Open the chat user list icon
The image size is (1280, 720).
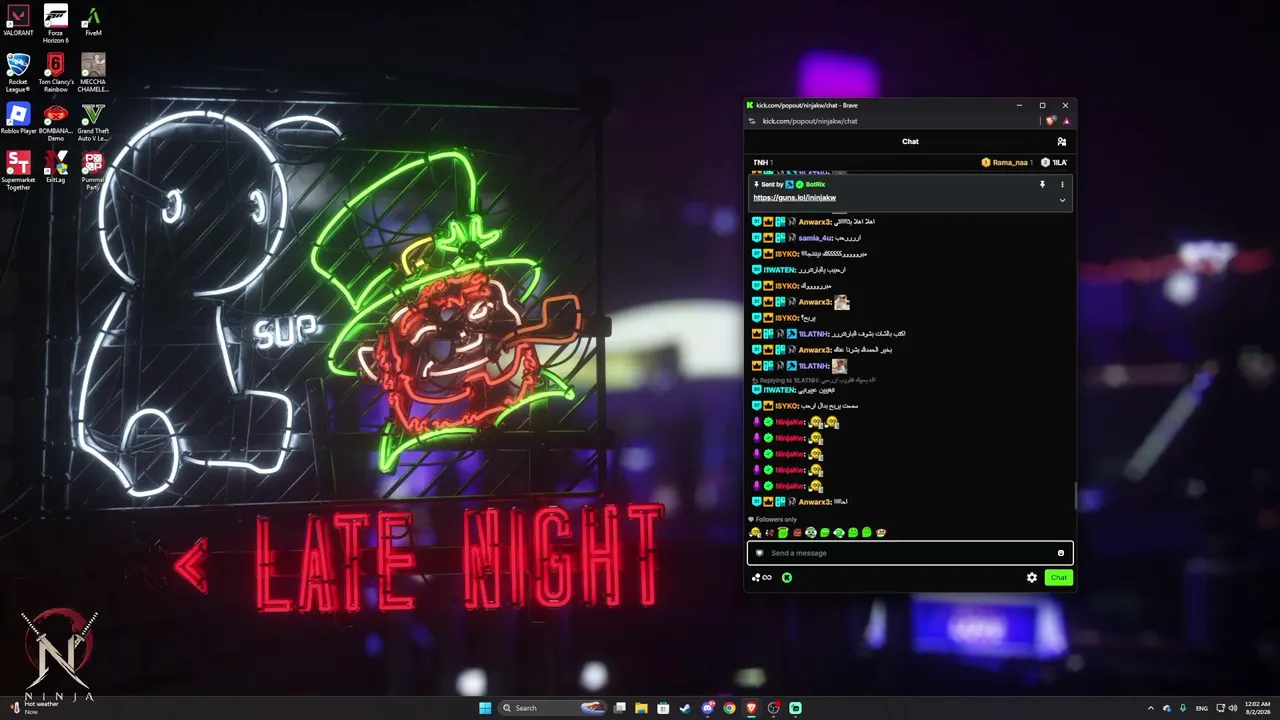(x=1061, y=141)
